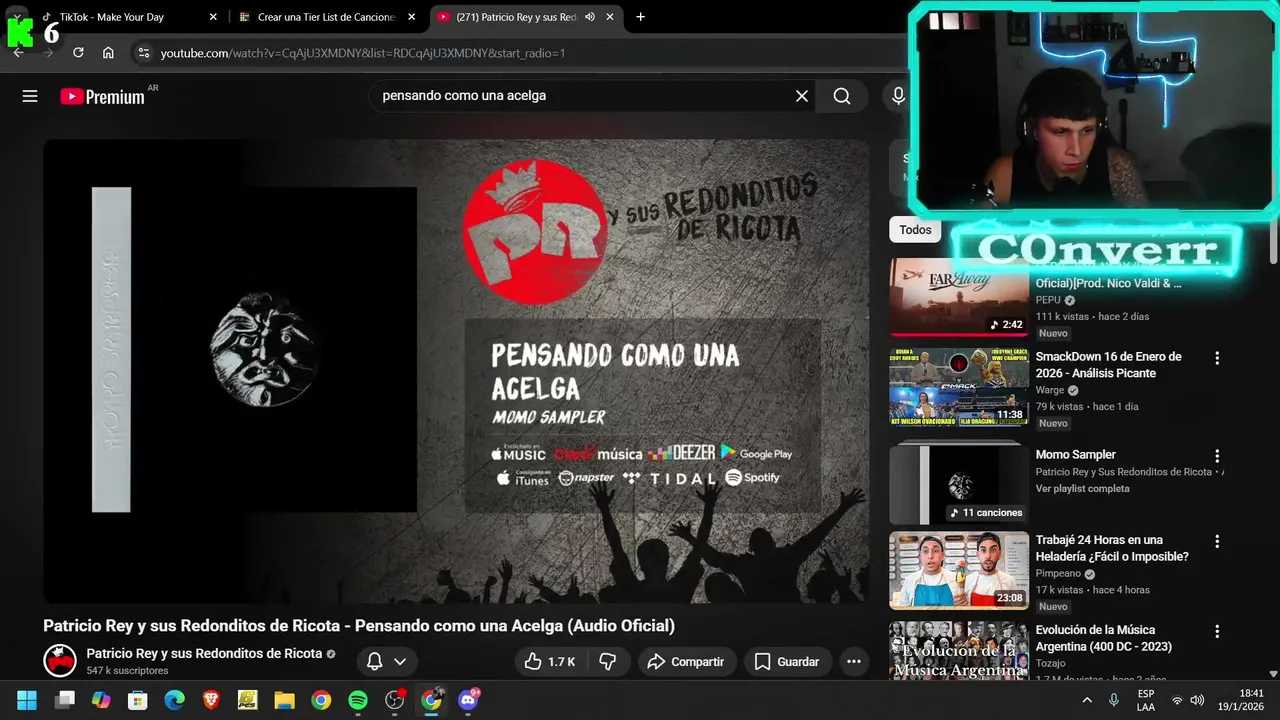
Task: Close the Crear una Tier List tab
Action: [x=412, y=17]
